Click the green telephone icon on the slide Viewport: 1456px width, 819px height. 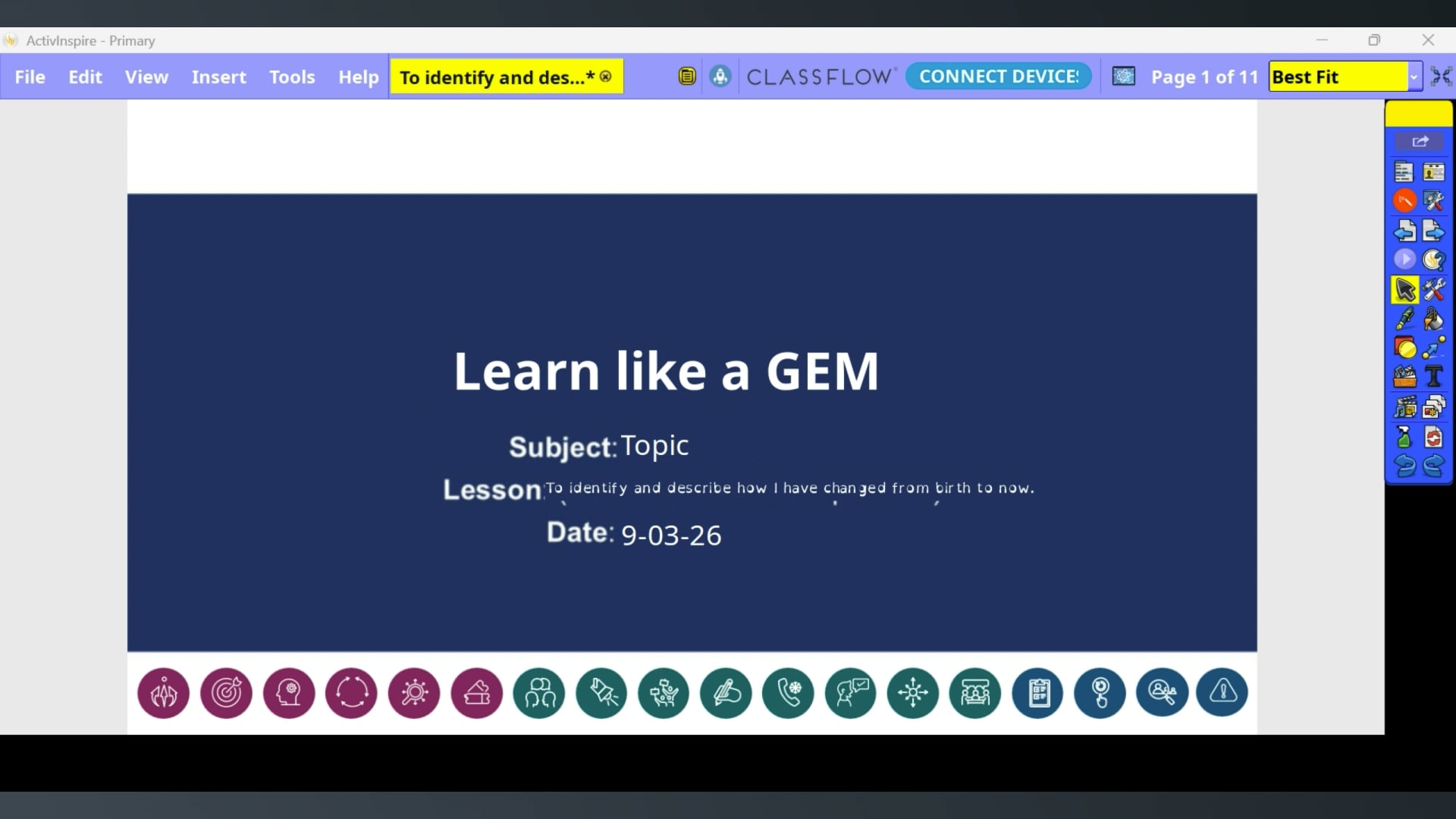[x=789, y=692]
